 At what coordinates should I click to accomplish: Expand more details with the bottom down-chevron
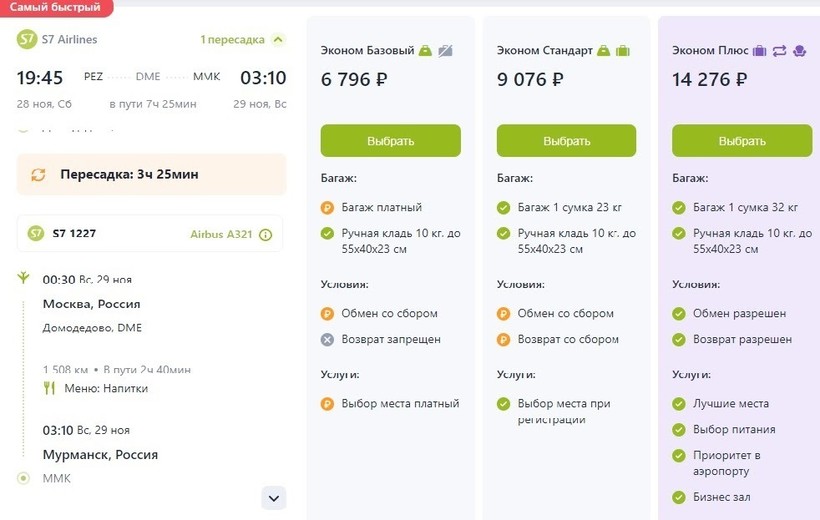pos(274,497)
